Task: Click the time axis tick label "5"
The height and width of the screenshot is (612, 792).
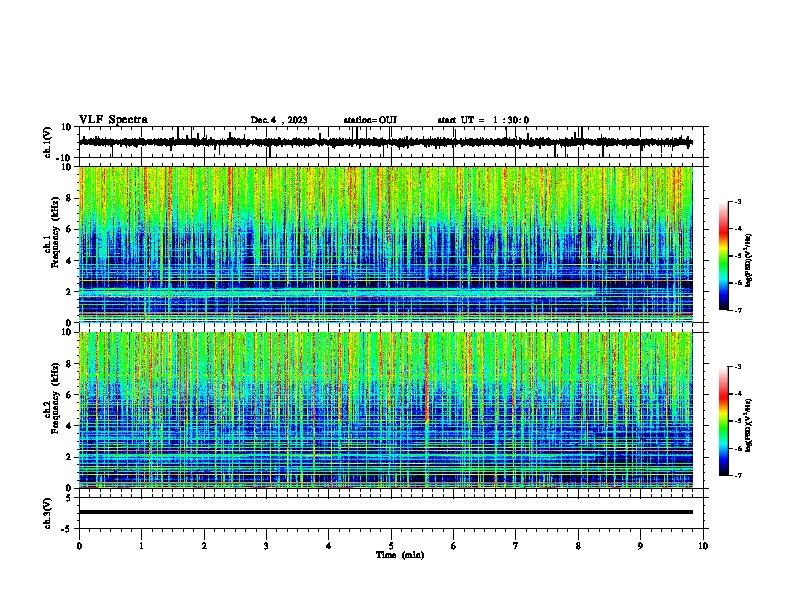Action: [391, 546]
